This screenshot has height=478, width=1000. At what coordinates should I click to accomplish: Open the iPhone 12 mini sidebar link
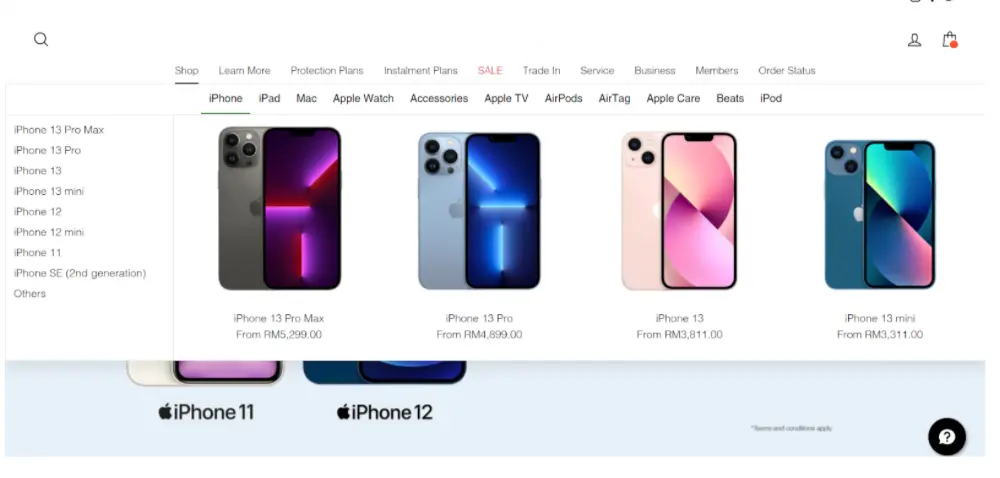[48, 232]
